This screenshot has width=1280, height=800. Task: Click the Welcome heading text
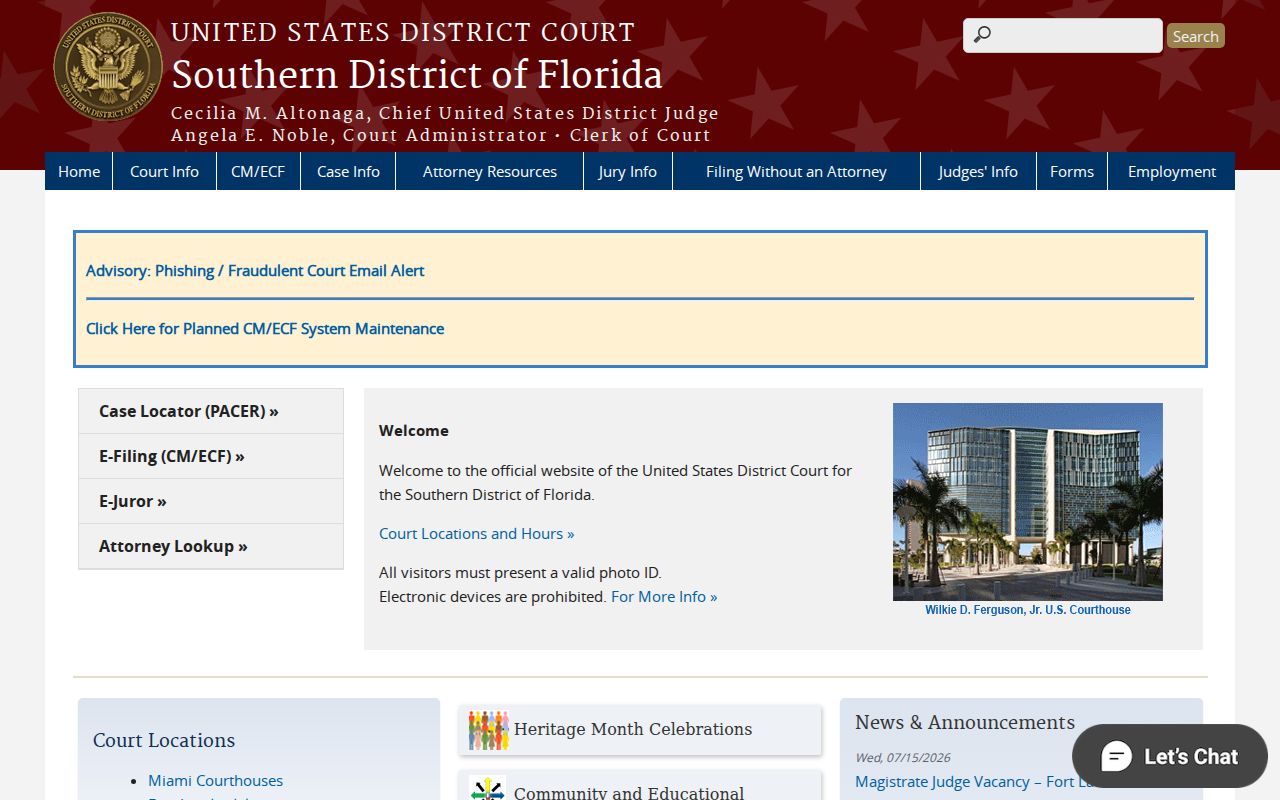(414, 431)
